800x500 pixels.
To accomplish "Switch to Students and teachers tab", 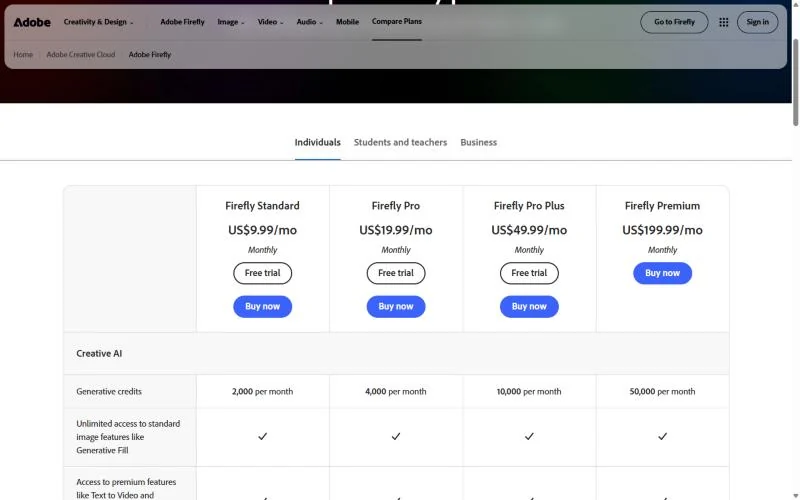I will tap(400, 142).
